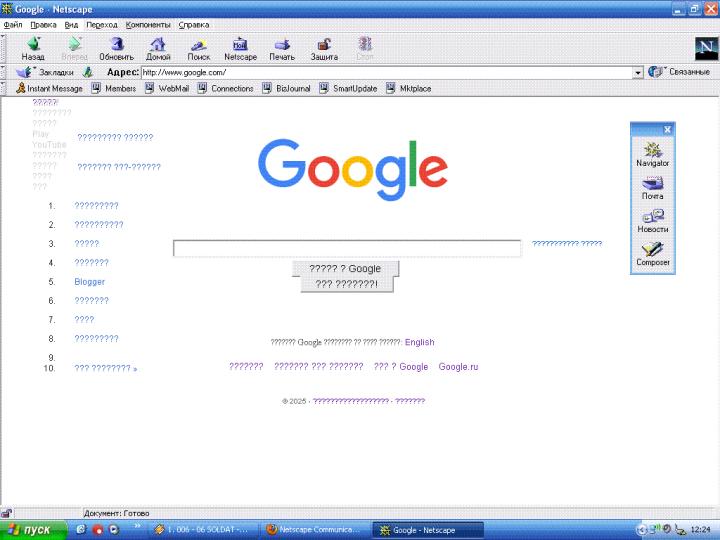Open the Компоненты menu
The height and width of the screenshot is (540, 720).
148,25
